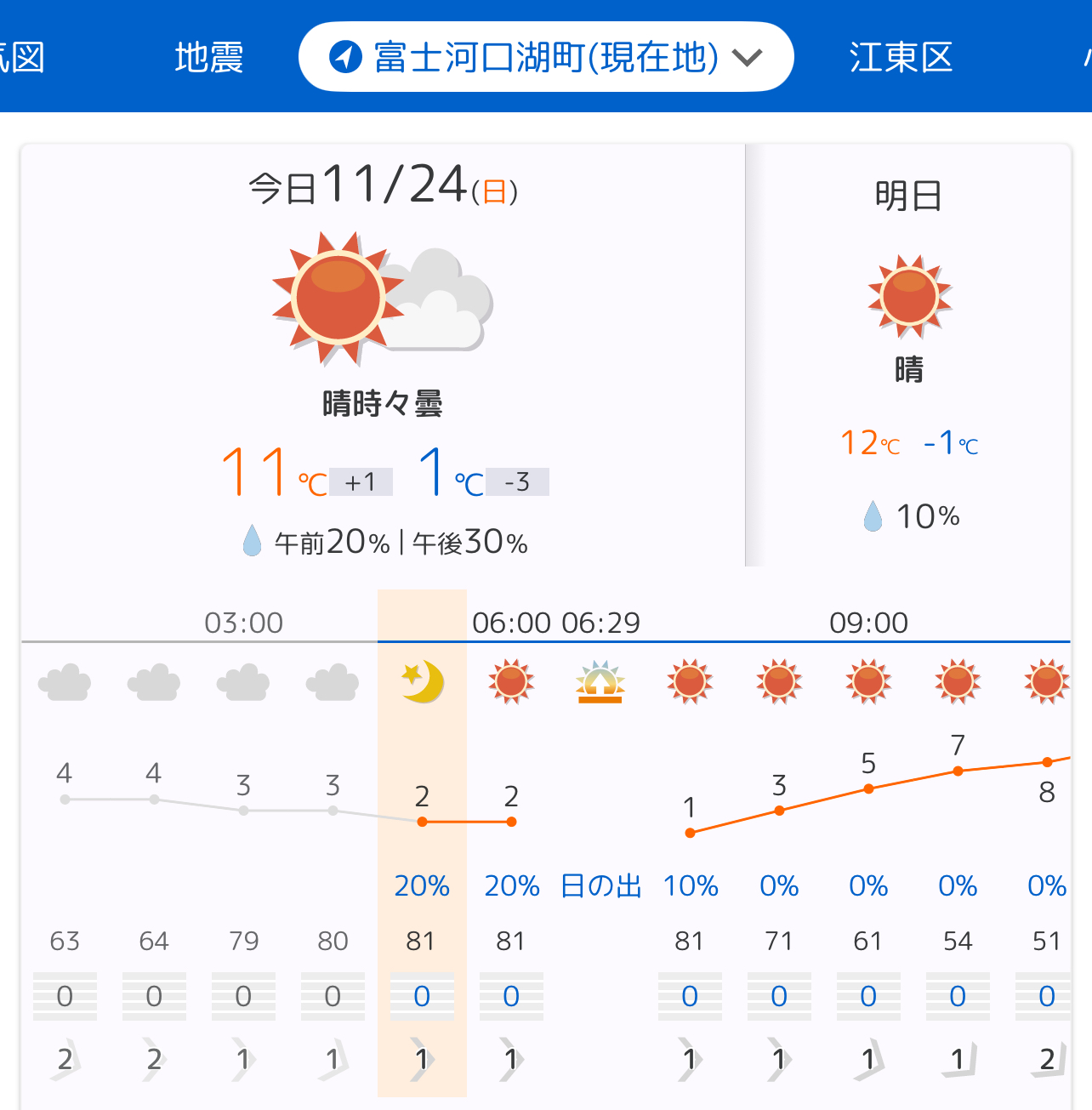
Task: Open the 富士河口湖町 location dropdown
Action: point(545,57)
